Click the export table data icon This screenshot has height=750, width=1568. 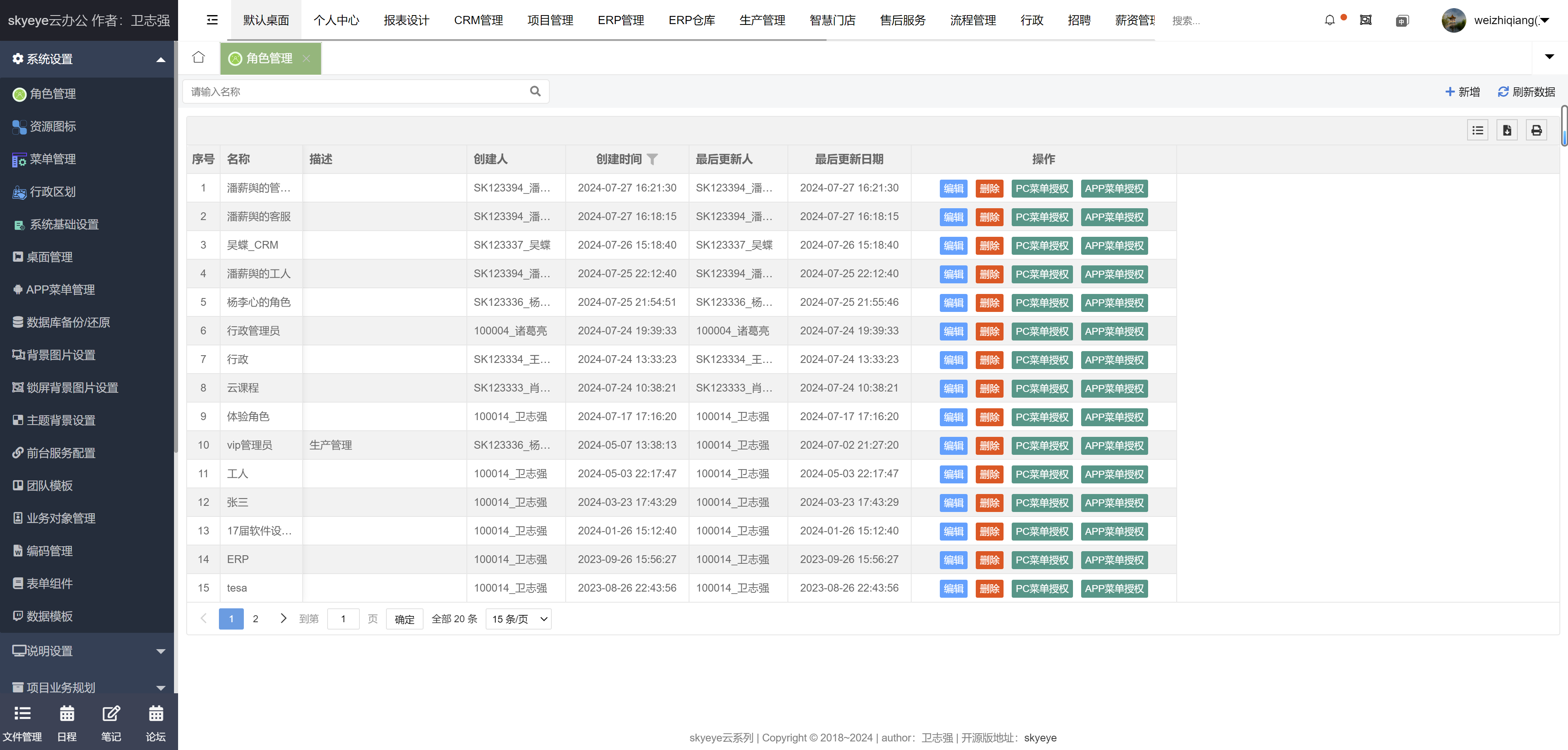tap(1506, 130)
